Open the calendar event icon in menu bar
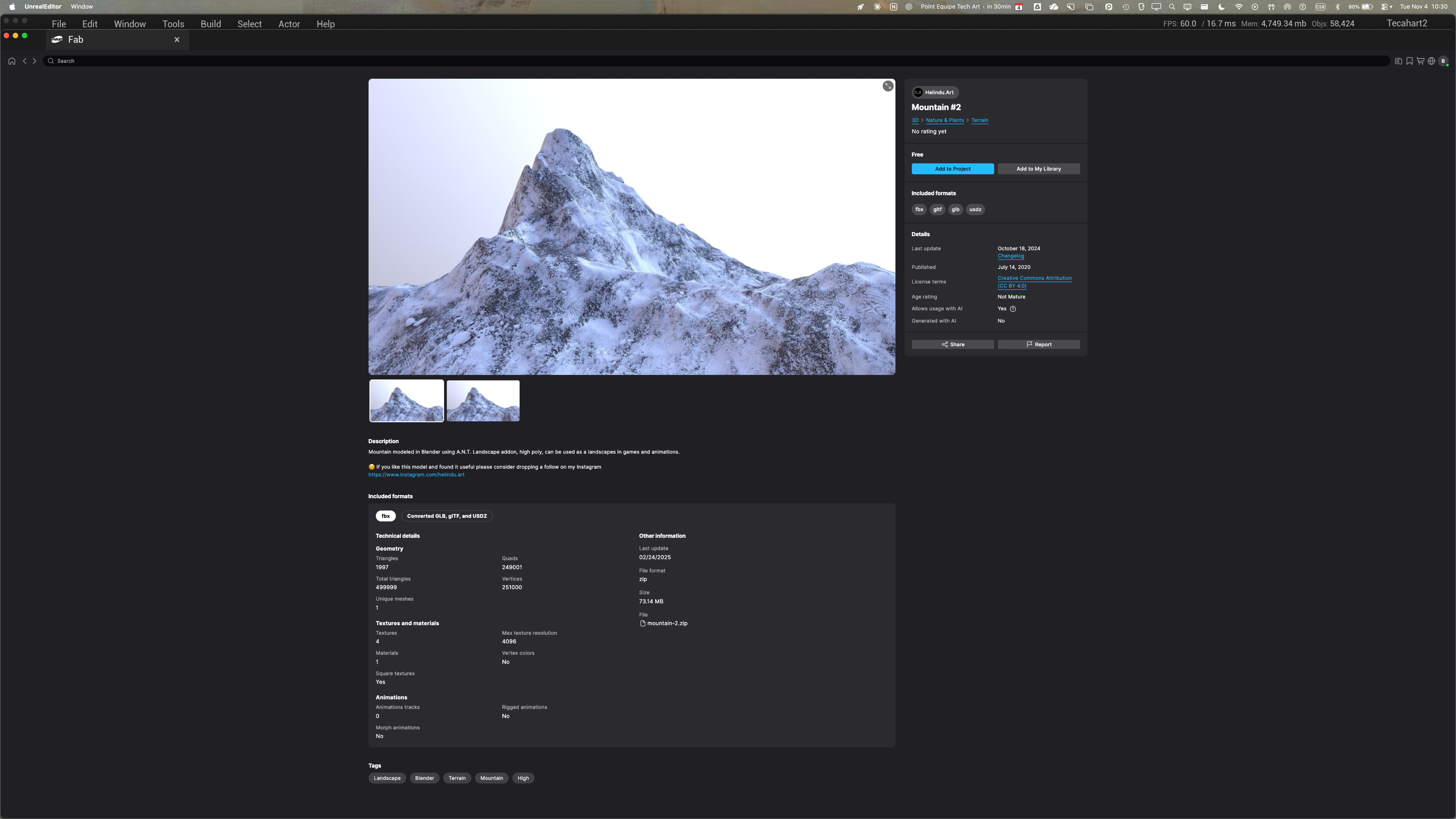 1019,7
